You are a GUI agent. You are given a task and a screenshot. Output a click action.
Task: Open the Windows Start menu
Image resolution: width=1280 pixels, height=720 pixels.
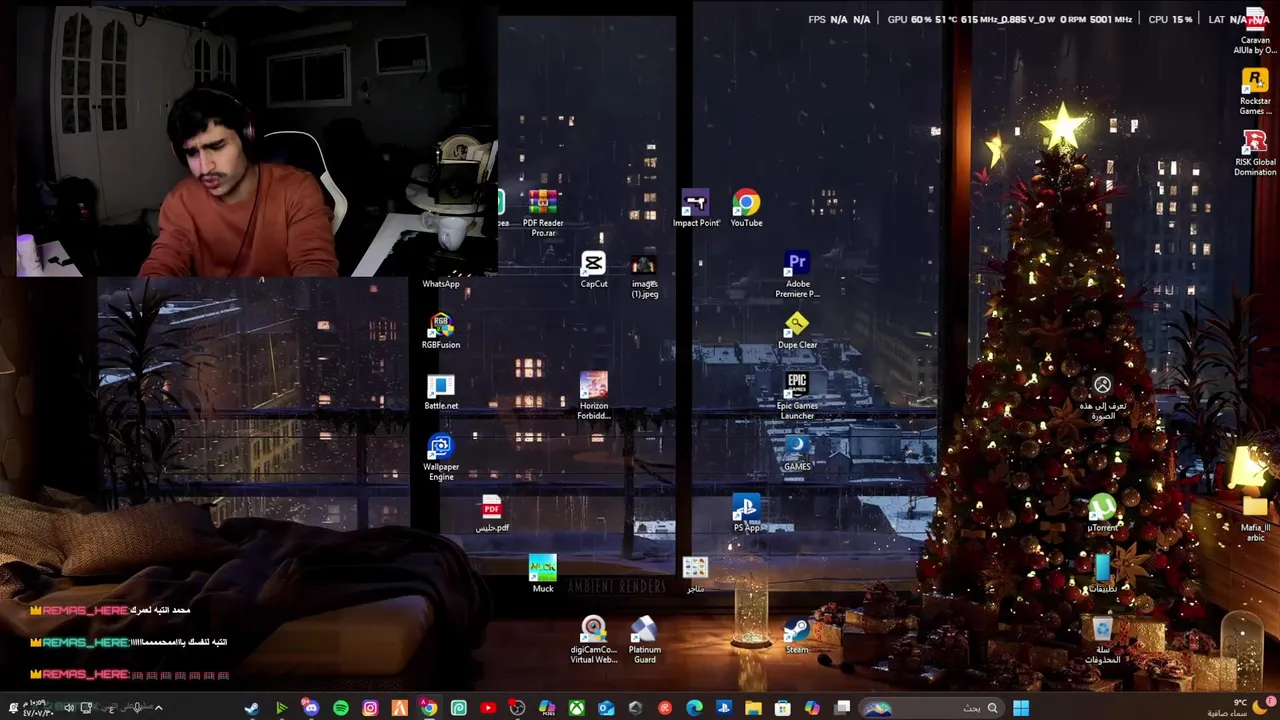pyautogui.click(x=1020, y=708)
